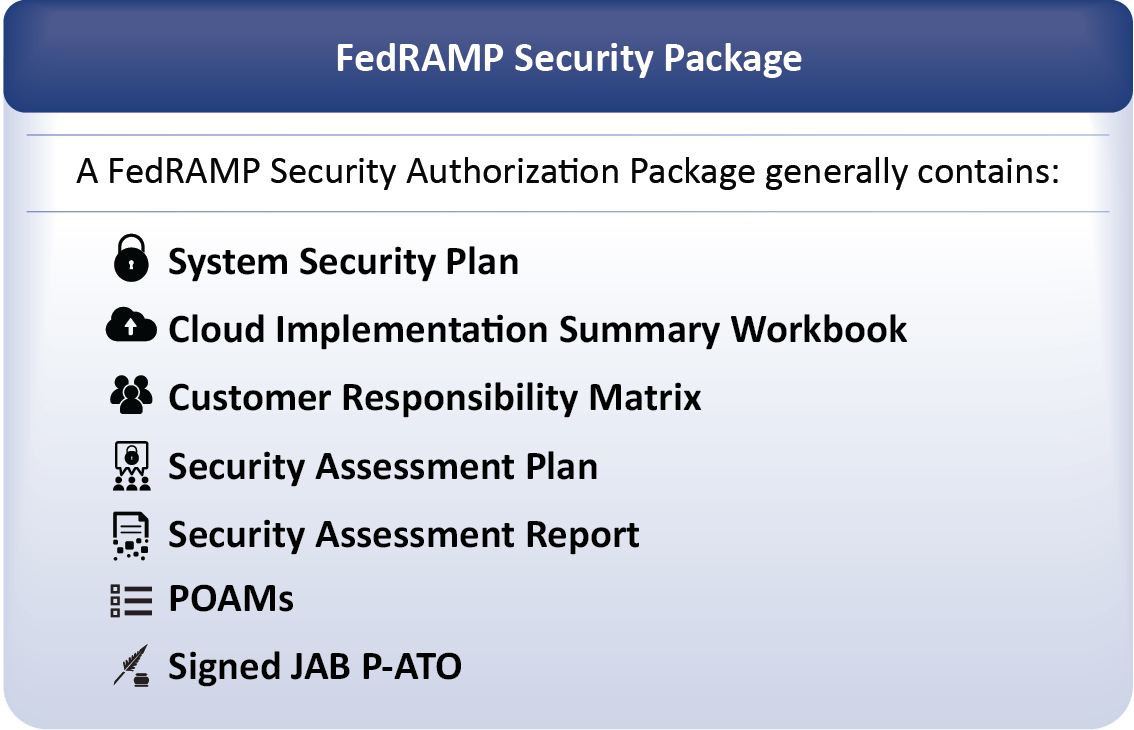Click the people group icon

click(x=131, y=394)
